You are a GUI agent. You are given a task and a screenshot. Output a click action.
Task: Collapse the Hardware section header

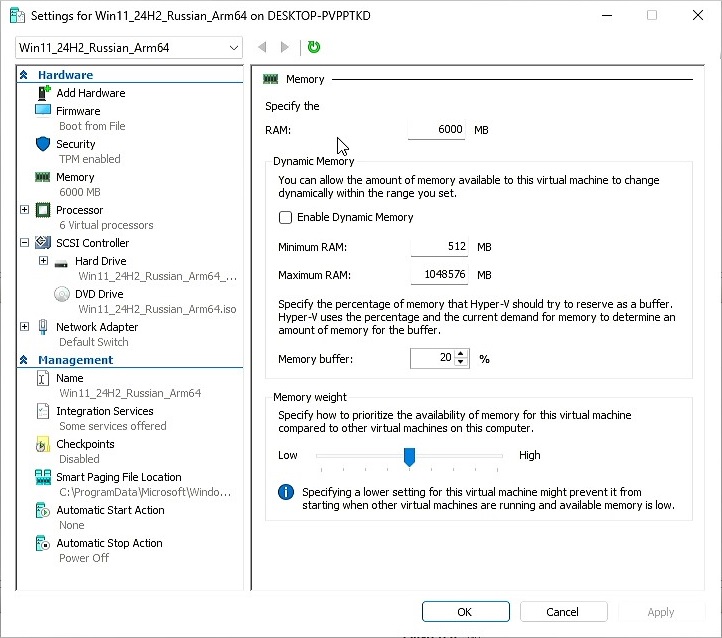pyautogui.click(x=24, y=75)
